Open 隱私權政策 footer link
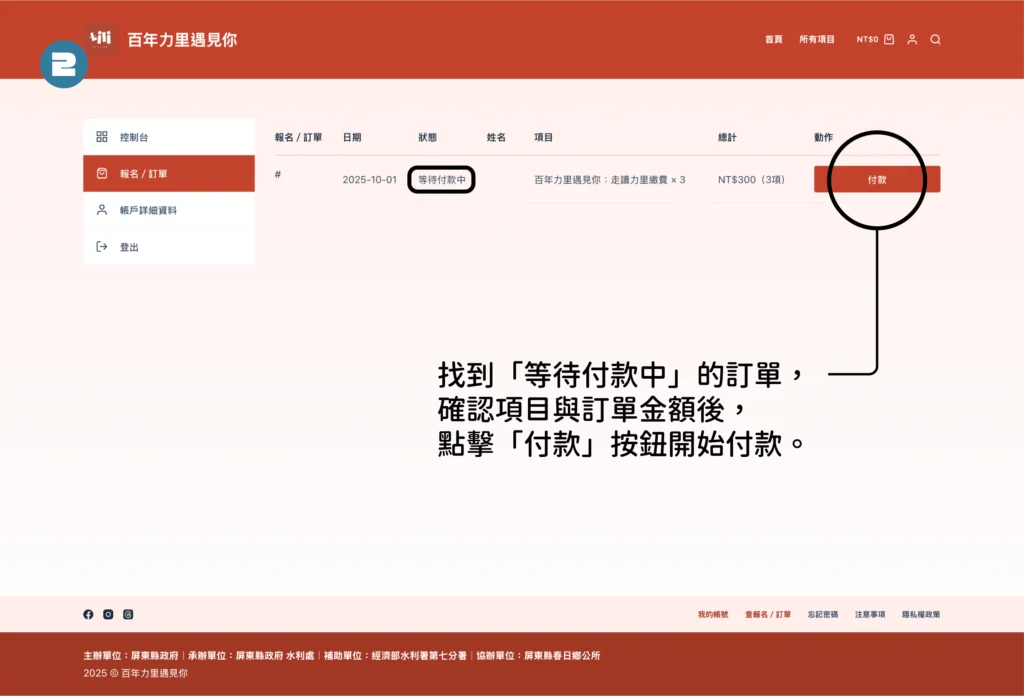Screen dimensions: 1024x696 click(x=921, y=614)
